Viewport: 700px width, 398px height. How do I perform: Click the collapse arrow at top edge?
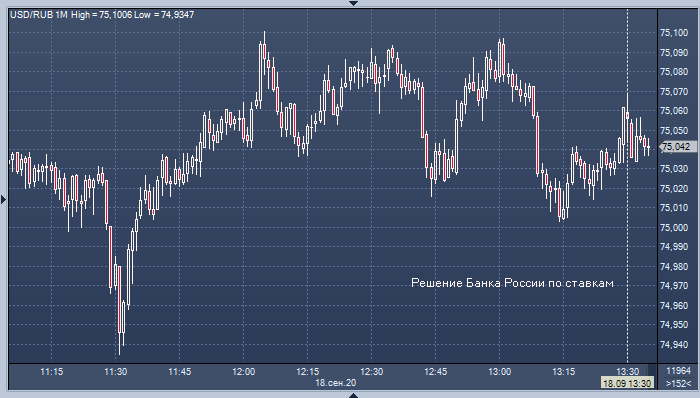coord(353,3)
